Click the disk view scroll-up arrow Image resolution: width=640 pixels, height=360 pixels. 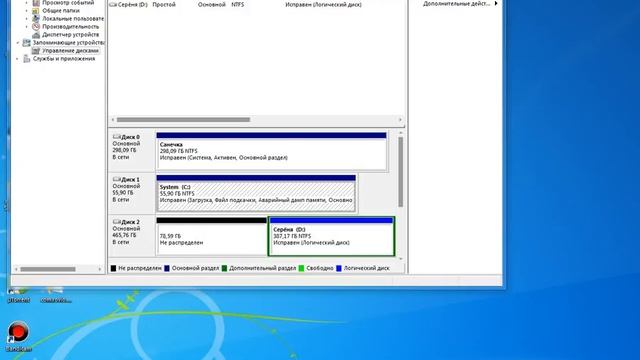pos(400,133)
